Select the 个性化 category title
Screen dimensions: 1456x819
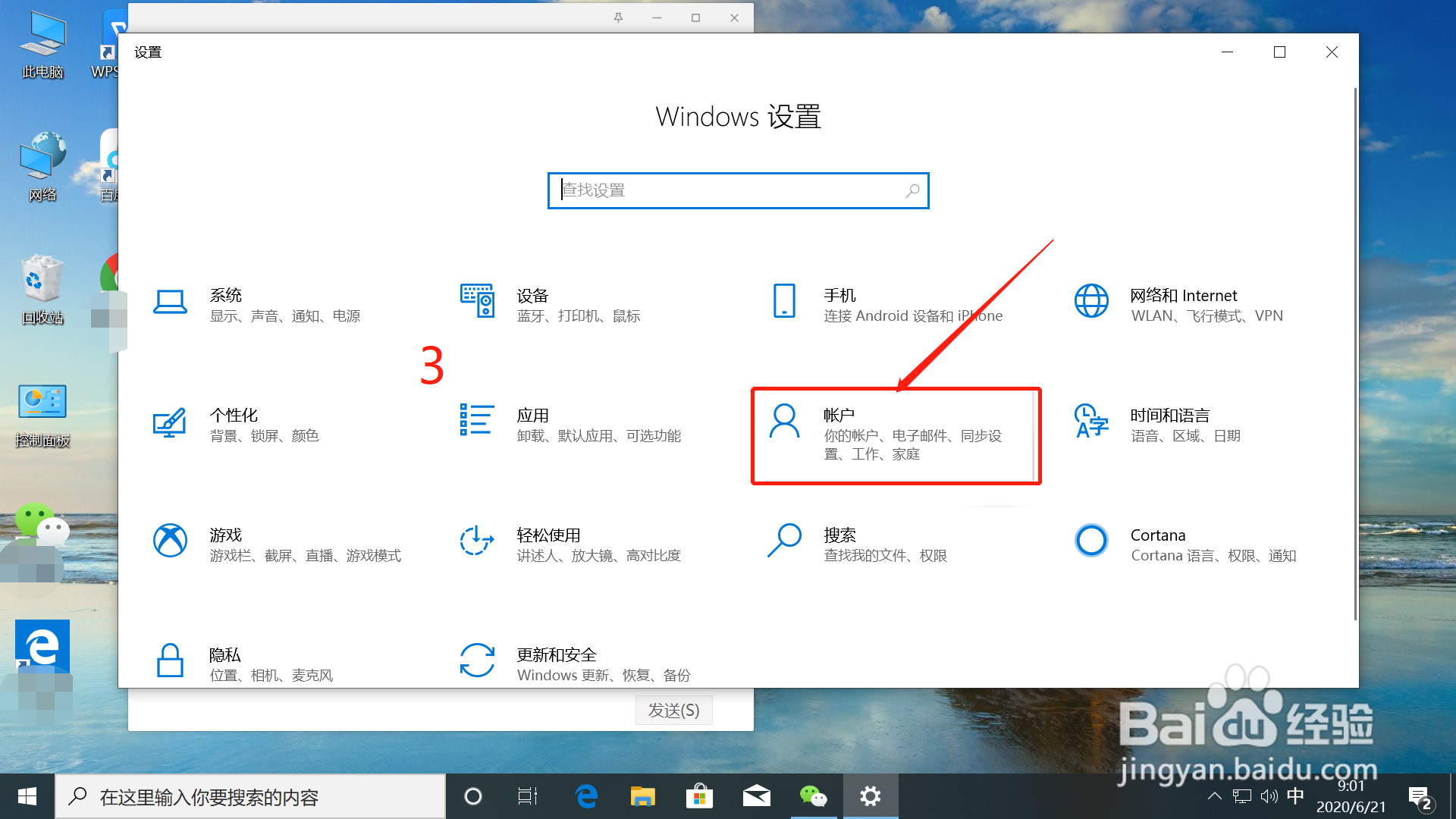(x=234, y=416)
